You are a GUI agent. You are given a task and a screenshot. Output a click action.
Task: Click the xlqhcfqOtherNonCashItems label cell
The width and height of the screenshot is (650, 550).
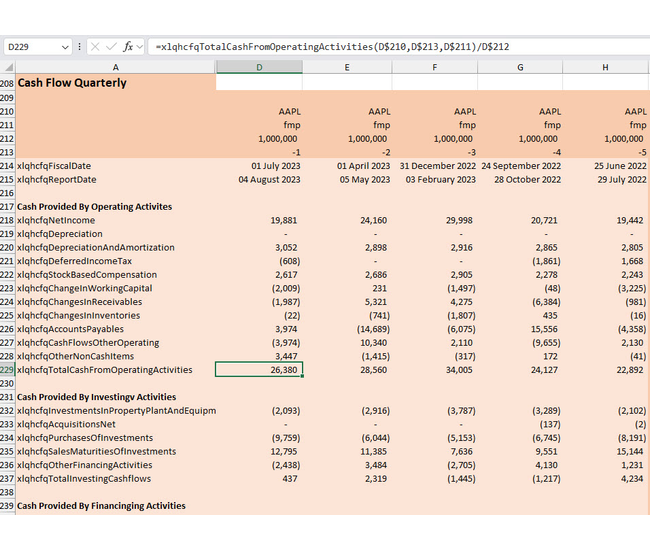[x=116, y=356]
